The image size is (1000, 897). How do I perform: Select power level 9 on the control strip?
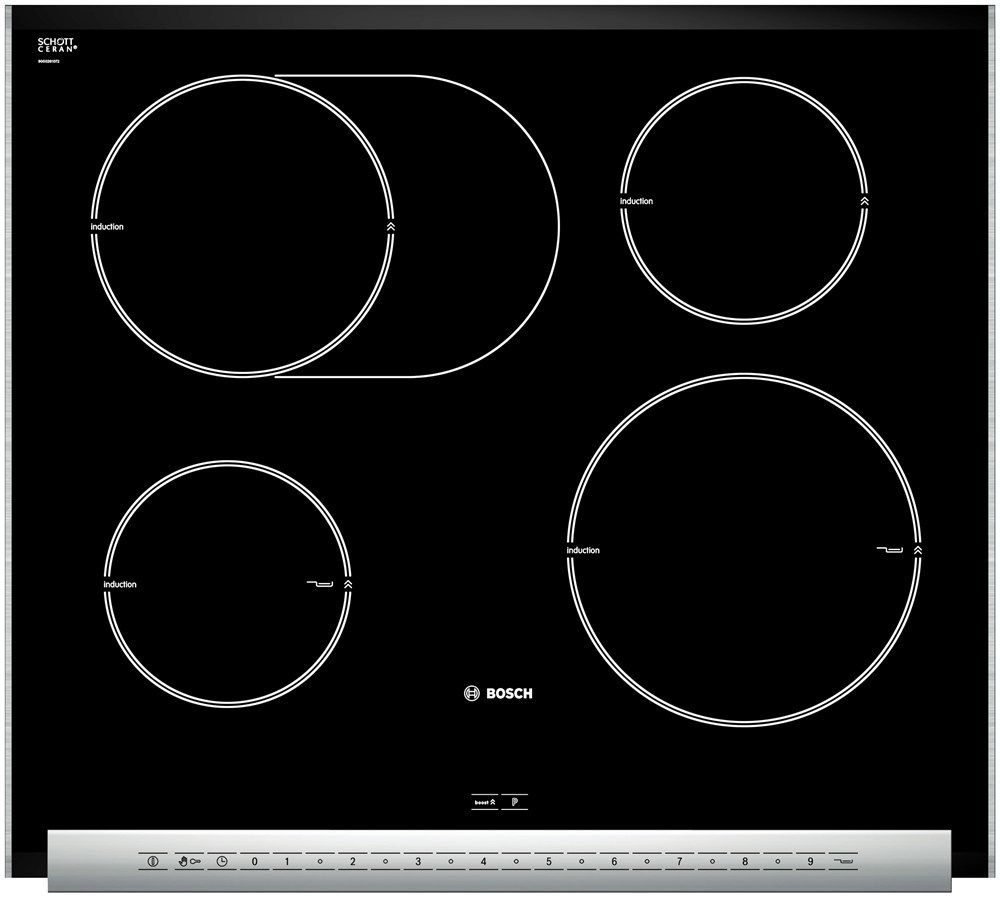point(809,861)
